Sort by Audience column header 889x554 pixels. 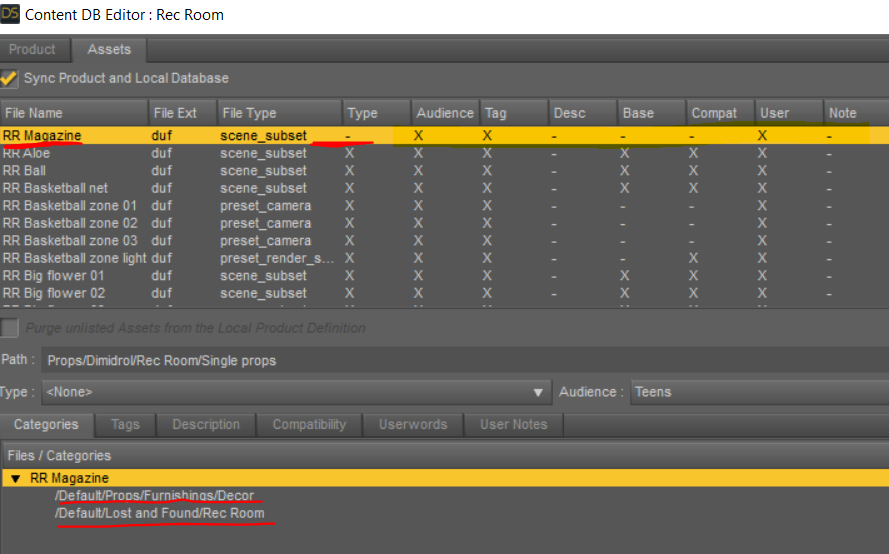(446, 113)
